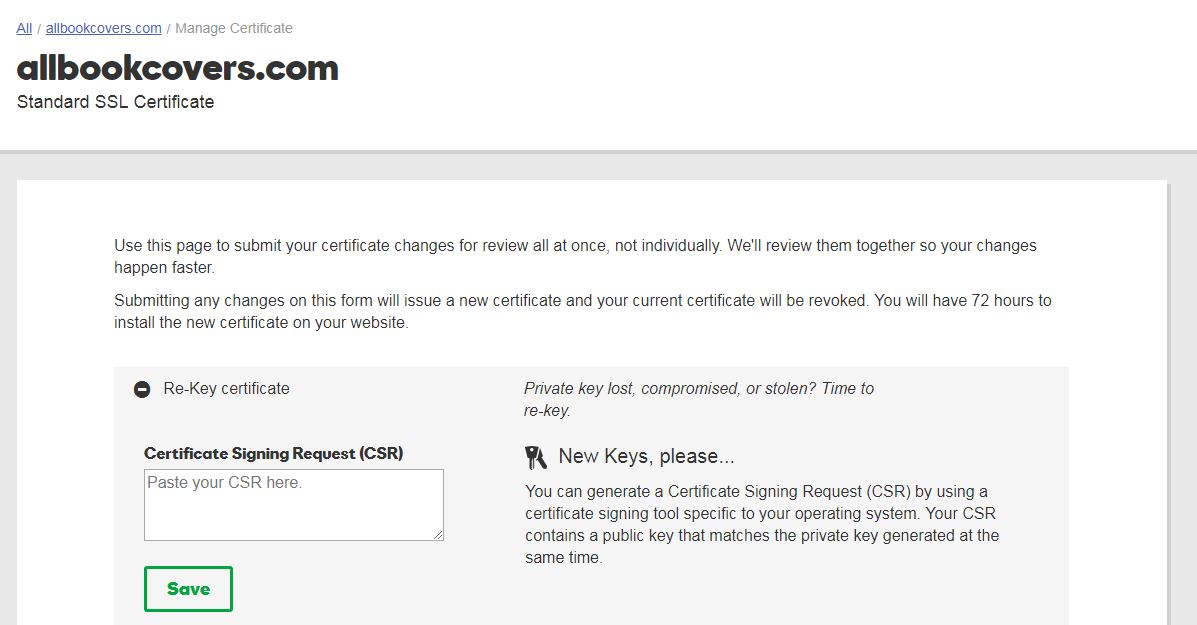The width and height of the screenshot is (1197, 625).
Task: Click the New Keys, please... heading
Action: (x=646, y=456)
